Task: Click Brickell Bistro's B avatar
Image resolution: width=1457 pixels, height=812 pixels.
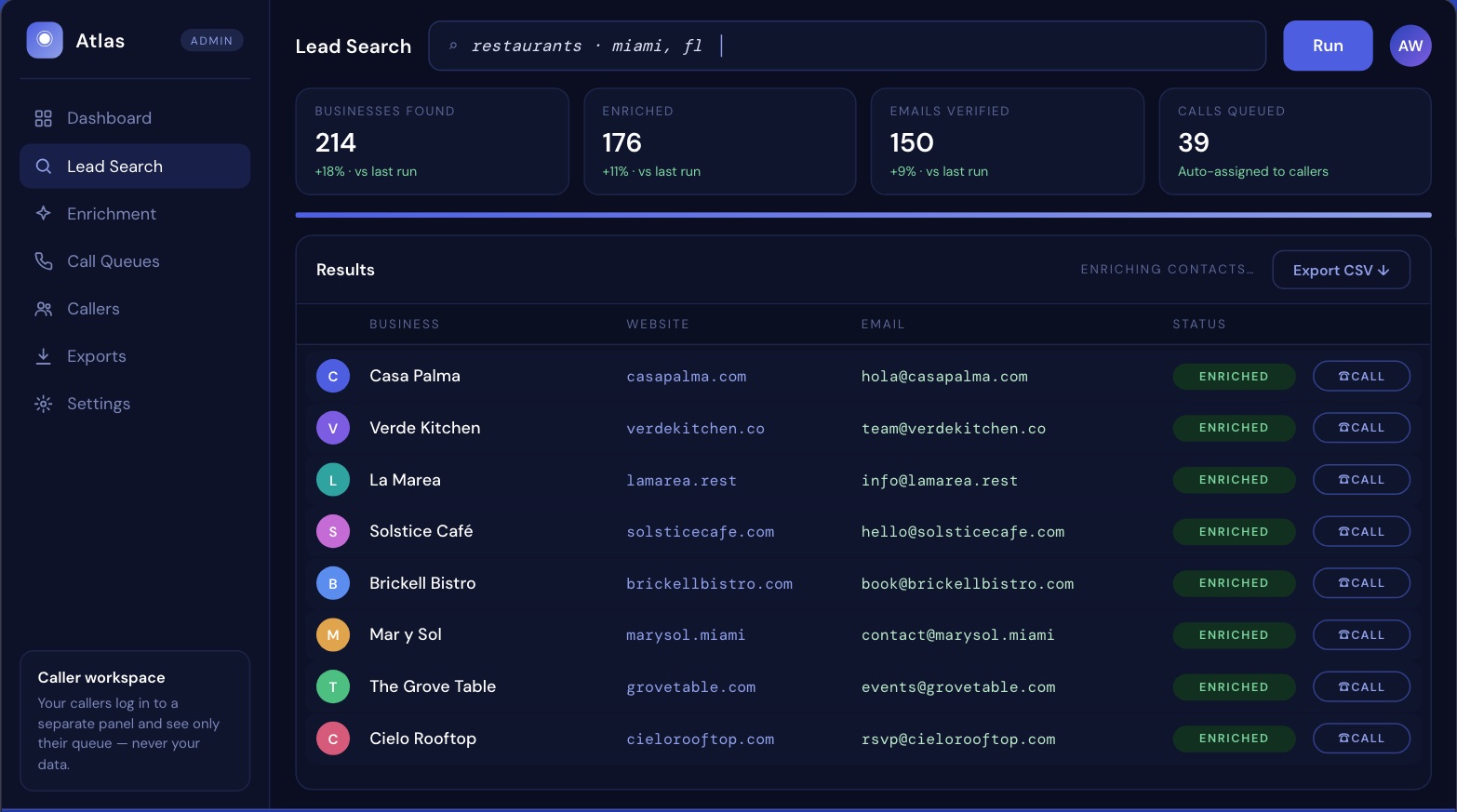Action: [333, 583]
